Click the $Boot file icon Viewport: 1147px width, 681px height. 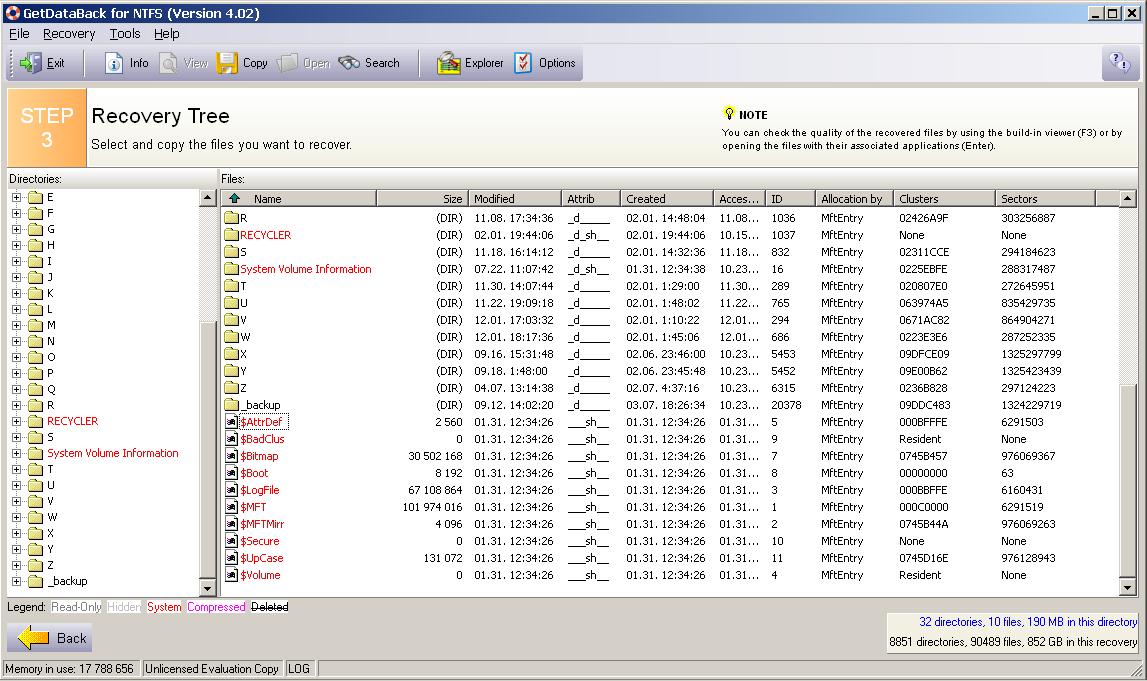tap(231, 473)
